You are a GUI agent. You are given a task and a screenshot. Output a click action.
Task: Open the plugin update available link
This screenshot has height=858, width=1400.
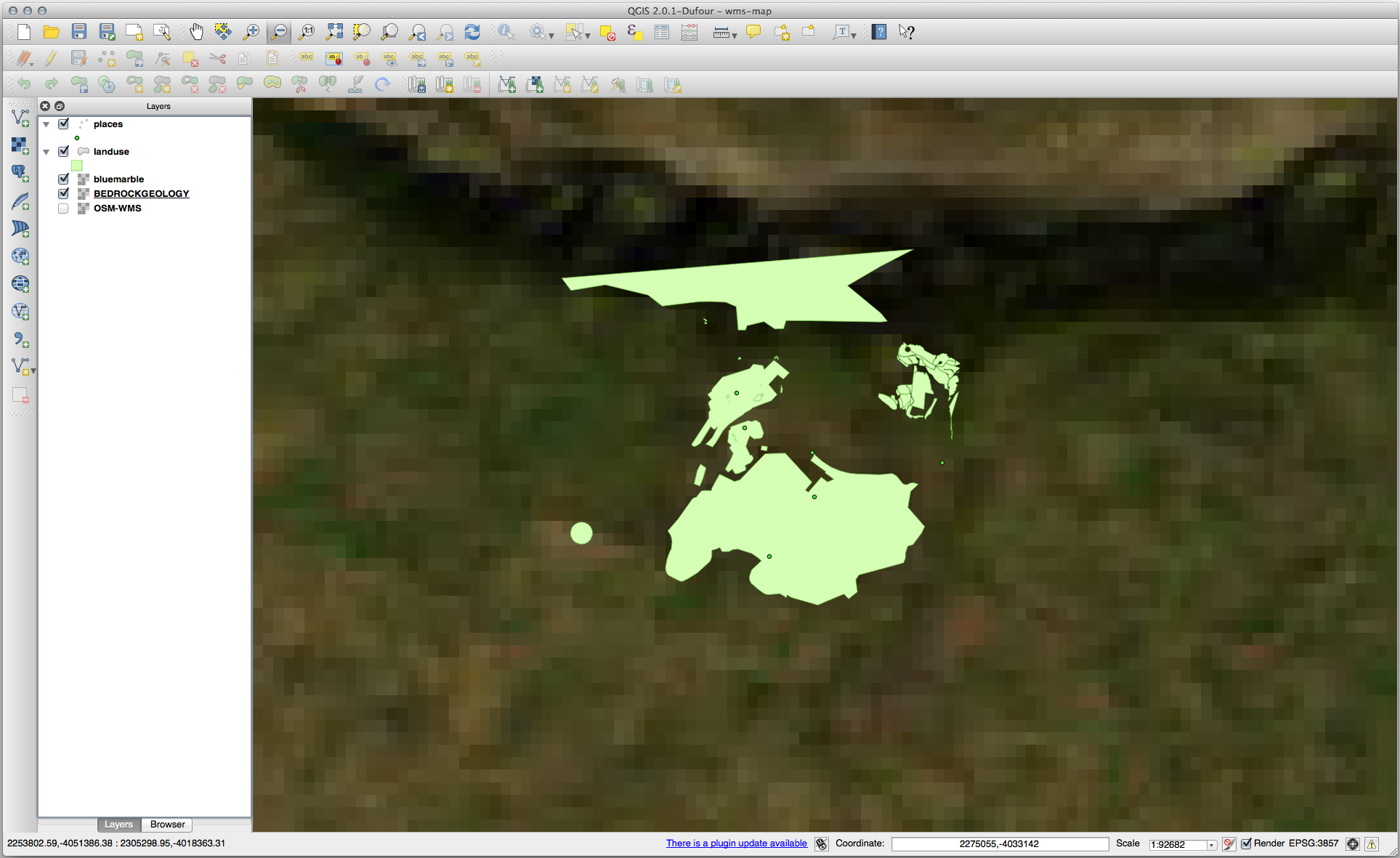(736, 843)
